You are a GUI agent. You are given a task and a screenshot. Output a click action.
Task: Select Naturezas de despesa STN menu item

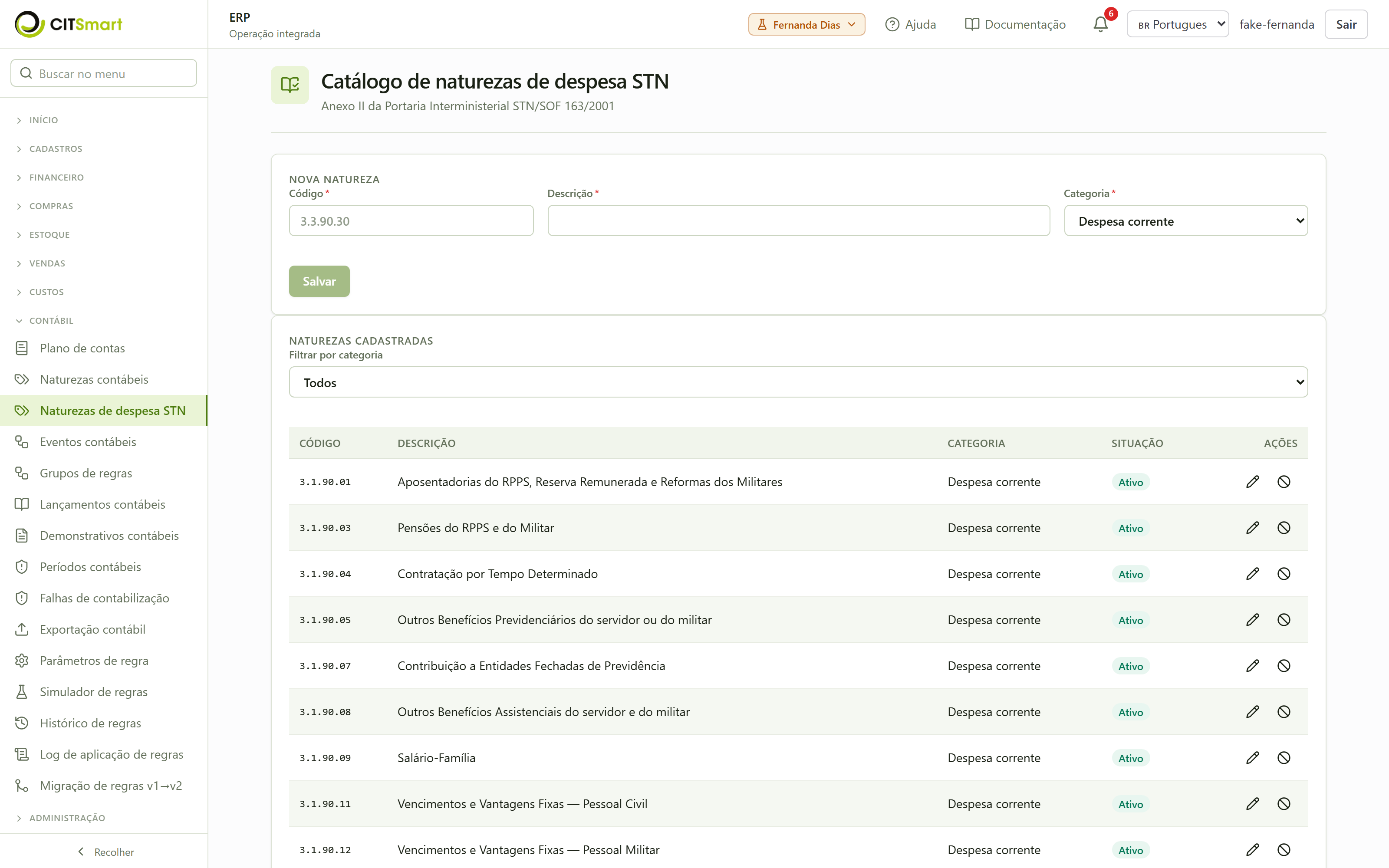pos(103,411)
